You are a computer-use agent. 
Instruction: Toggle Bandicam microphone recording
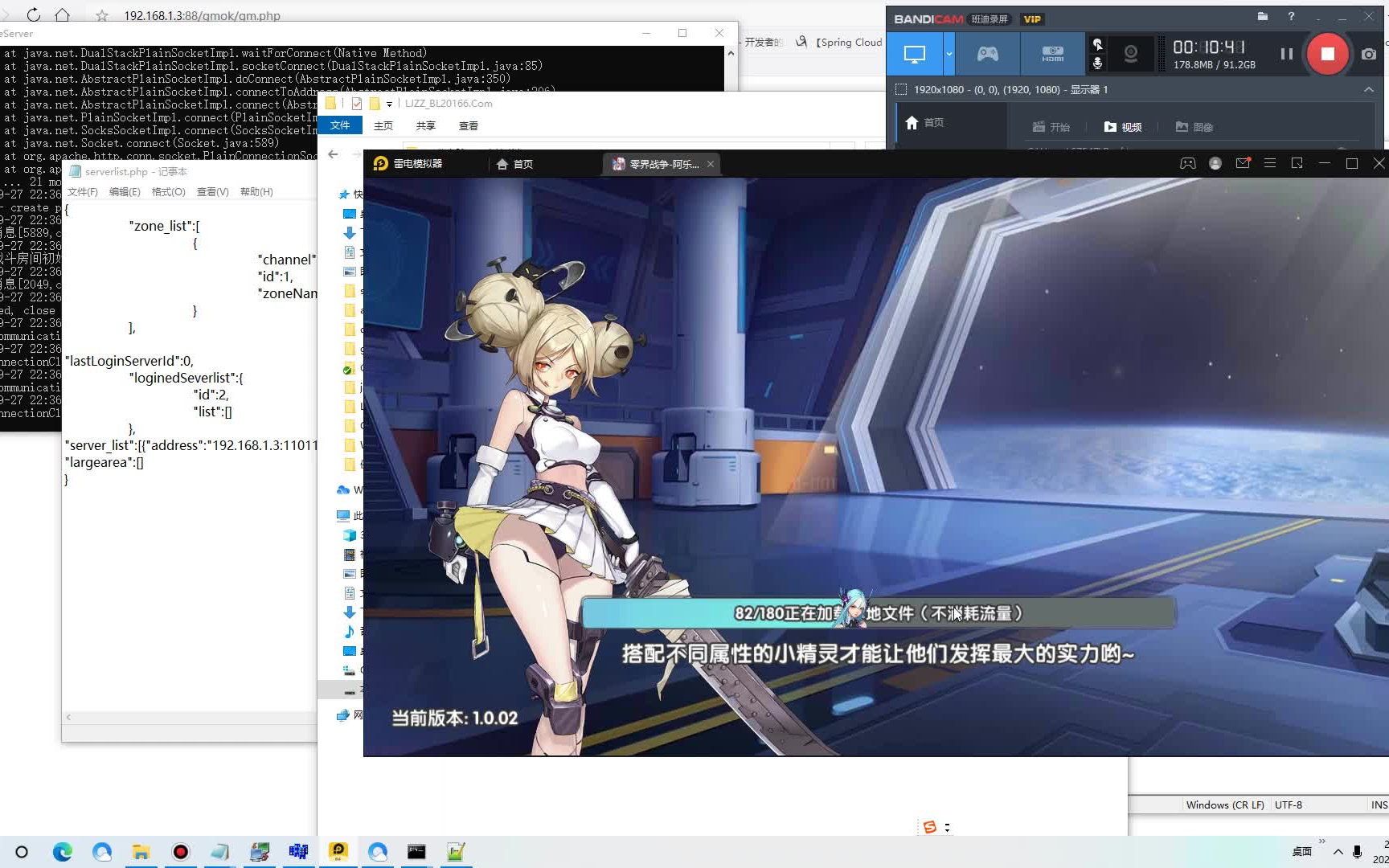tap(1097, 63)
